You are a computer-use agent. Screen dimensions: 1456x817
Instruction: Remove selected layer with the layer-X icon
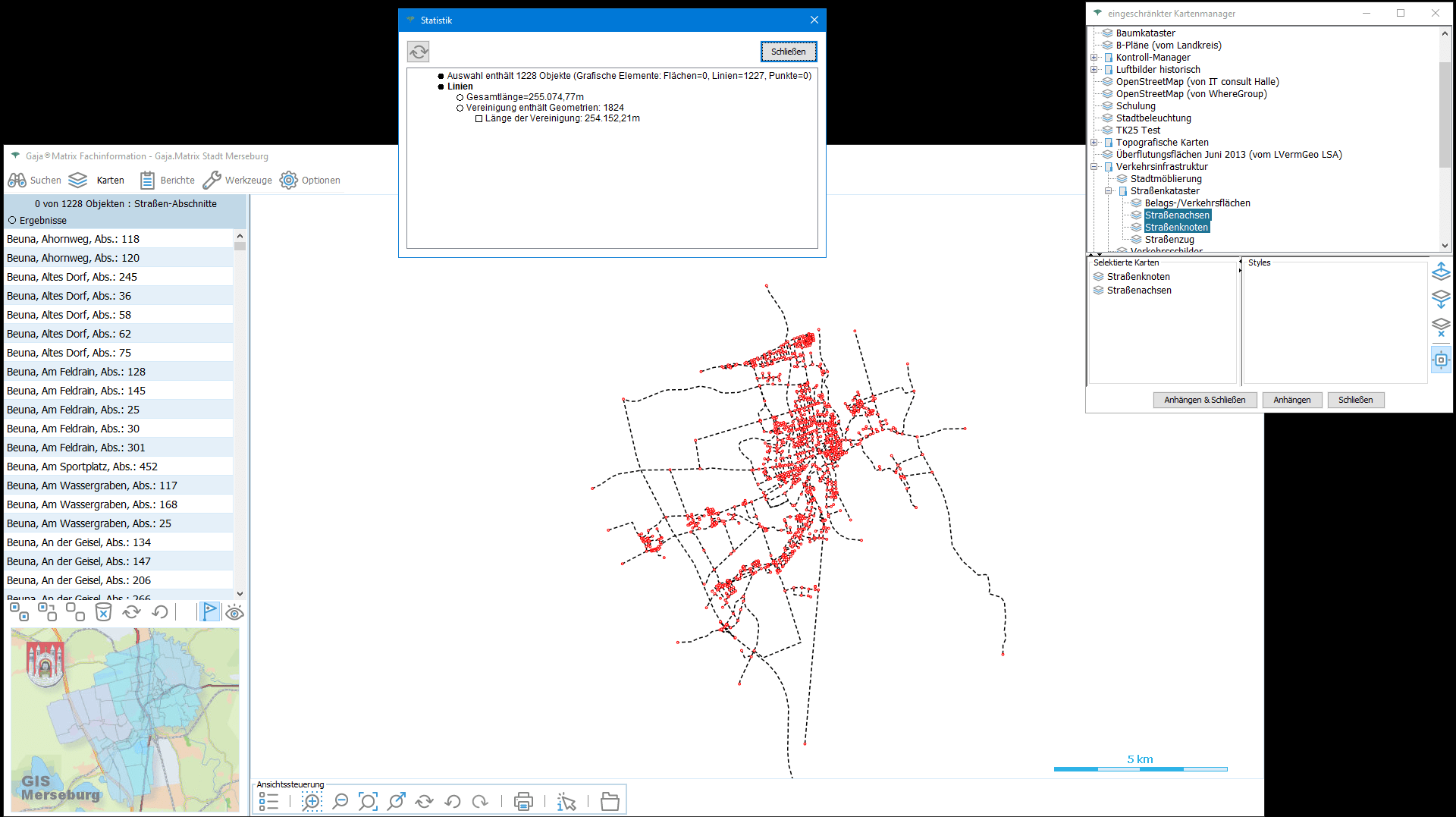pos(1441,327)
